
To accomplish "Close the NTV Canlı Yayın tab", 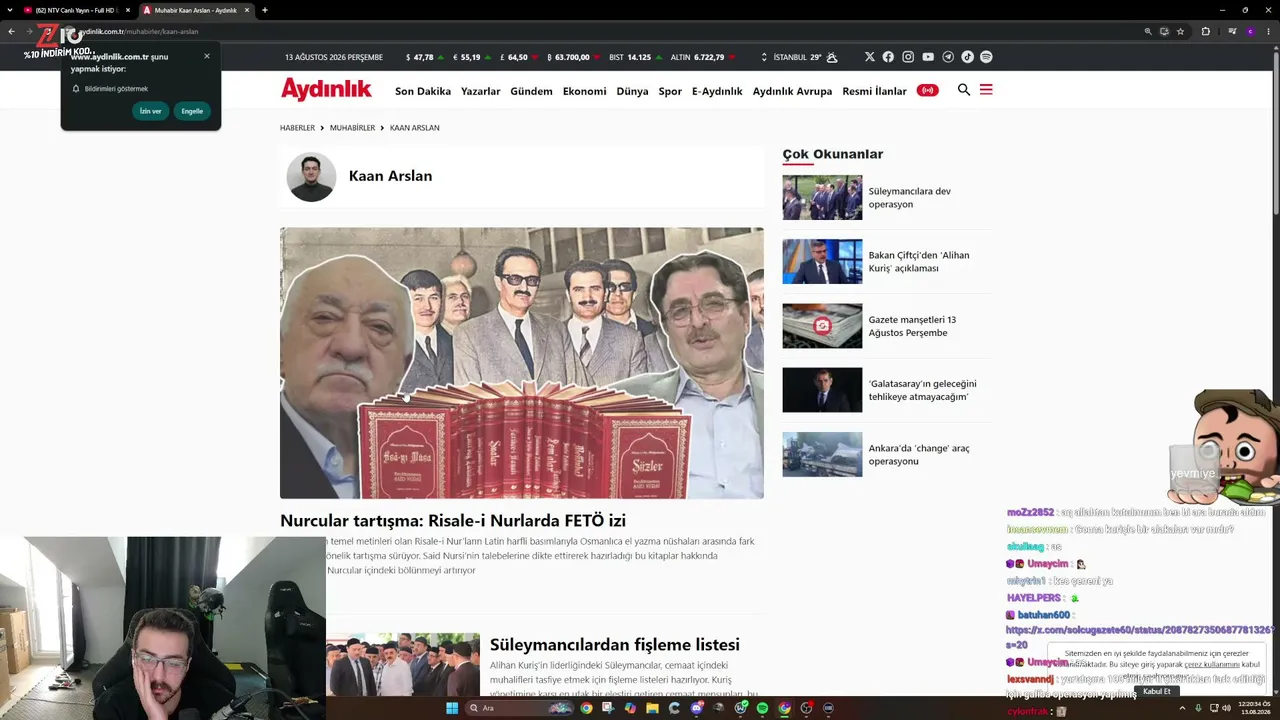I will (128, 10).
